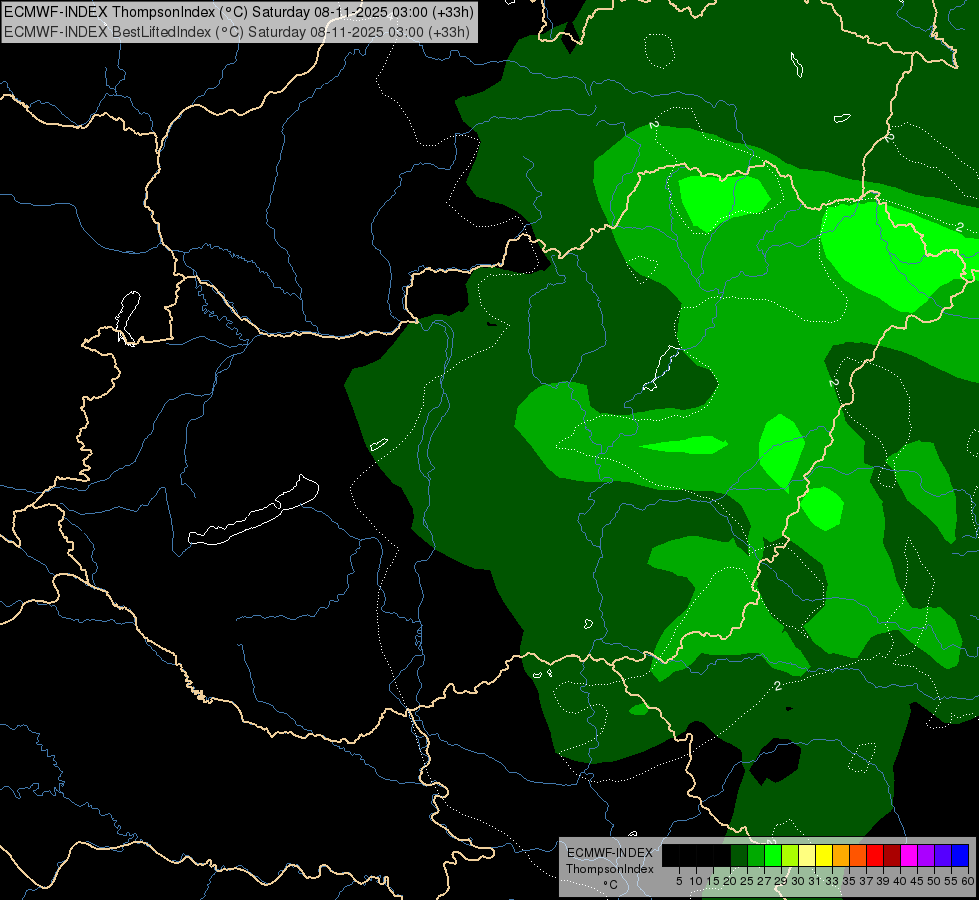Click the ThompsonIndex label in the legend
Screen dimensions: 979x900
tap(610, 869)
